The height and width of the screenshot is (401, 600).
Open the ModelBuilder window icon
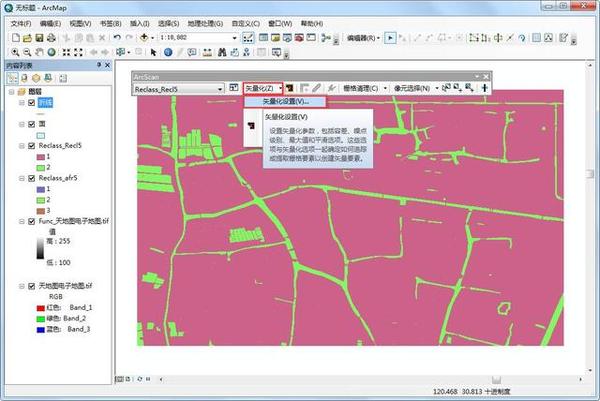(x=326, y=37)
